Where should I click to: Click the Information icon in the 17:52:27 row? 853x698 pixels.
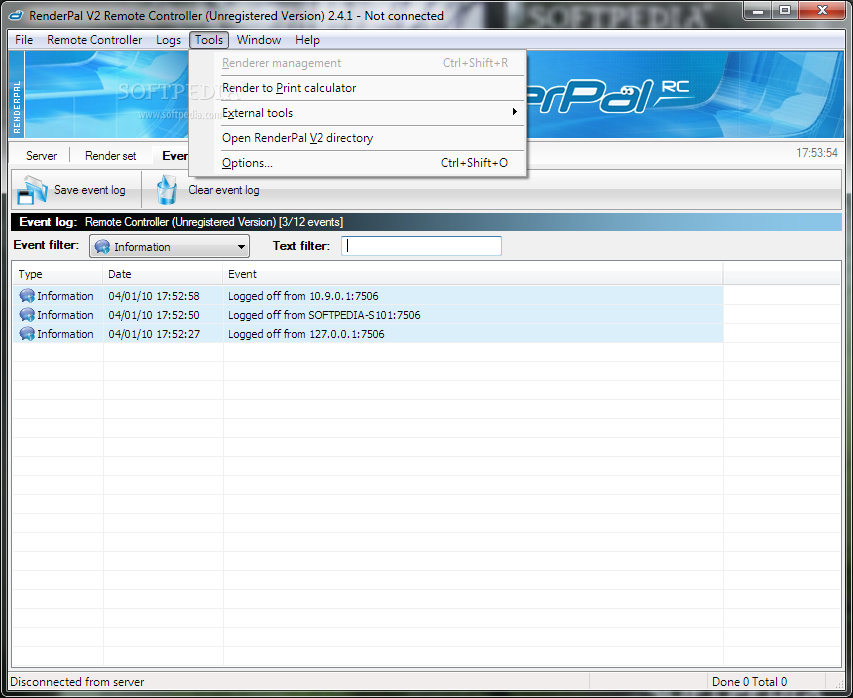[x=27, y=334]
